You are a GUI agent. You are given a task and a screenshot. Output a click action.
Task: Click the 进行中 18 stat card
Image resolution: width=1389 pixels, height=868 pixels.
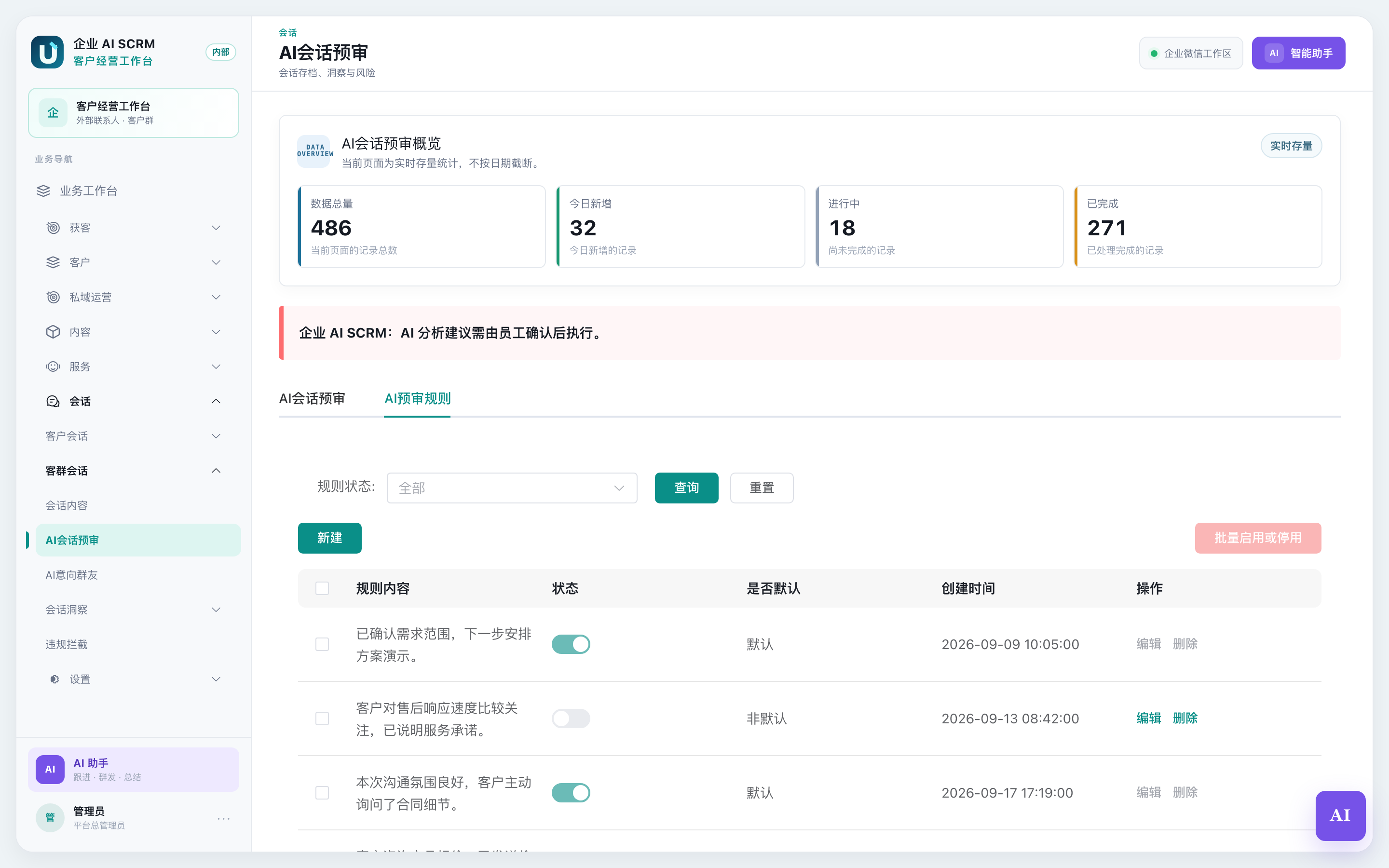(x=939, y=227)
